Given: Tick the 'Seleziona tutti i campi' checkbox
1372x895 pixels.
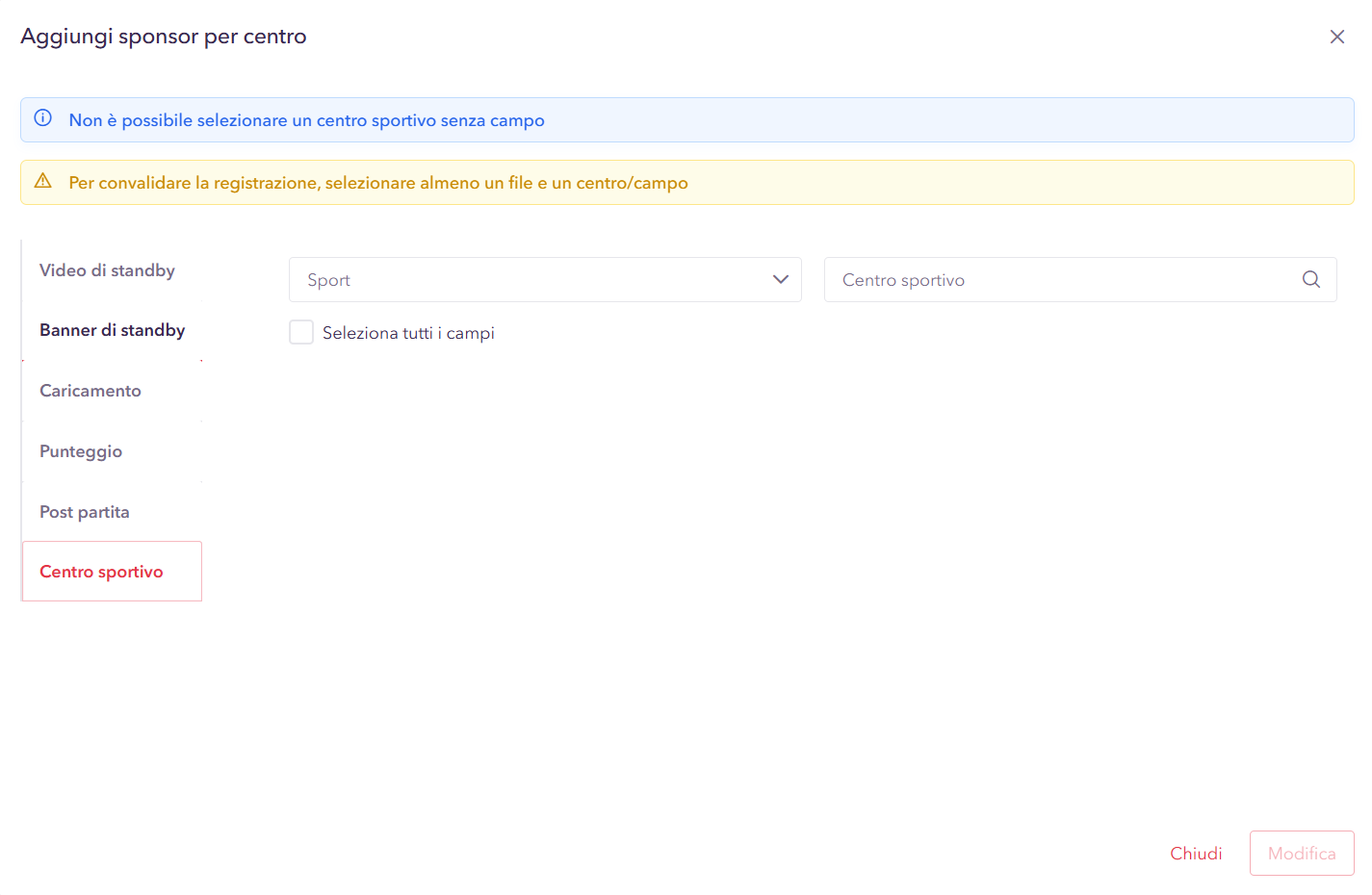Looking at the screenshot, I should tap(301, 332).
